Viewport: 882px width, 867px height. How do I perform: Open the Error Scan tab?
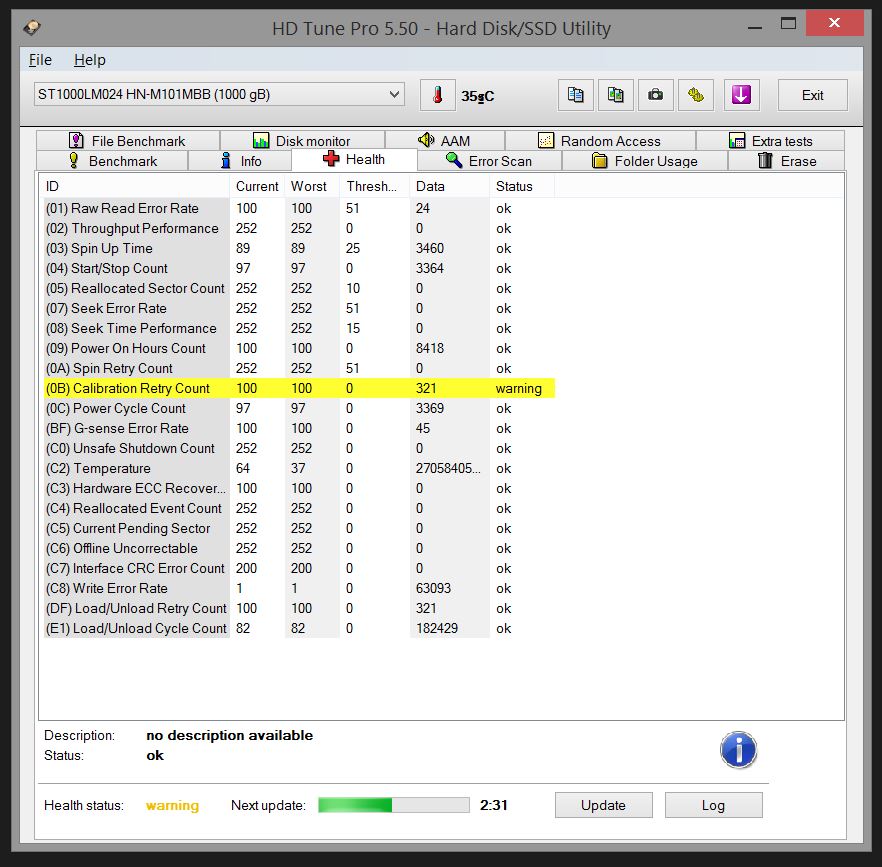point(489,161)
